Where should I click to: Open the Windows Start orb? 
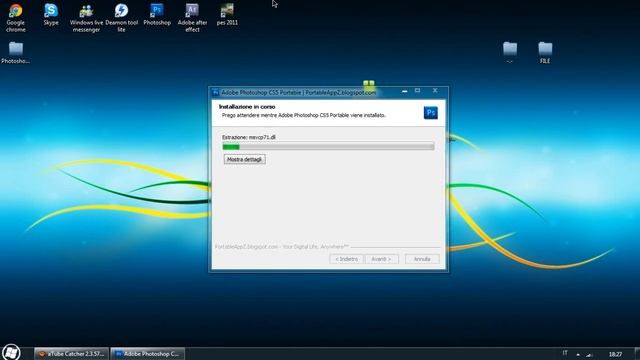coord(11,352)
